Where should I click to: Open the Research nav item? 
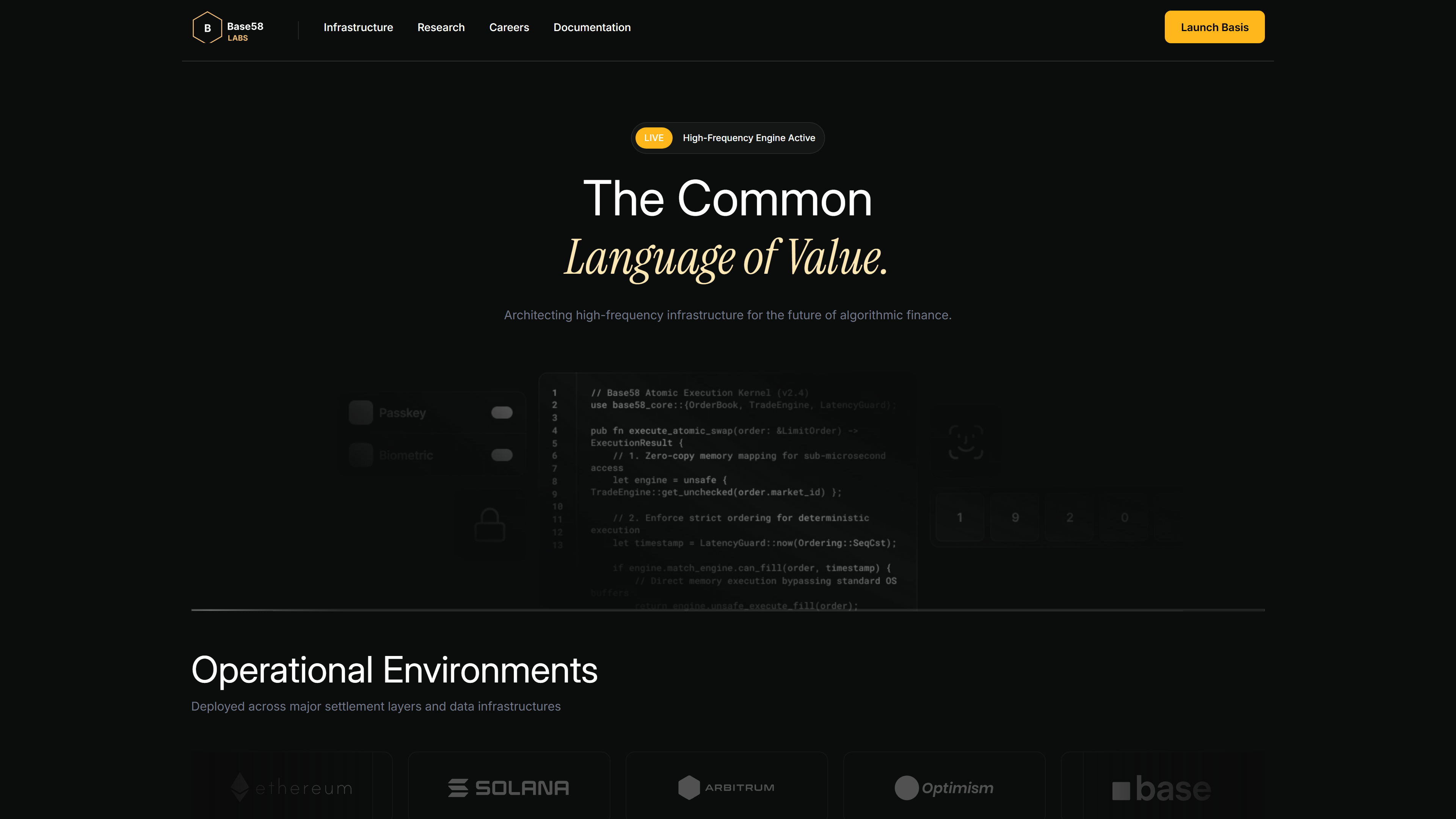click(441, 27)
